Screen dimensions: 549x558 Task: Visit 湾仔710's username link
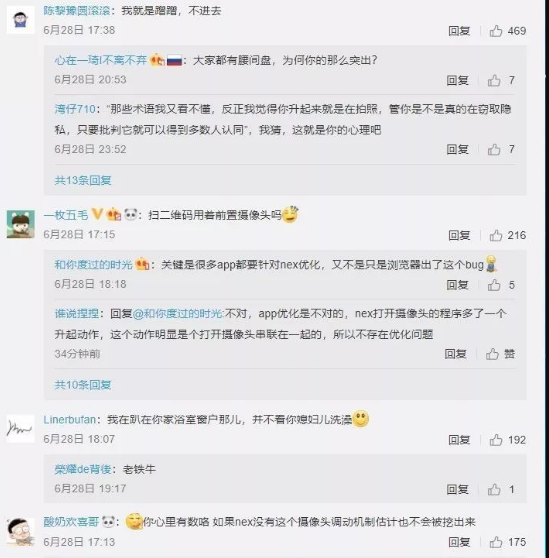[75, 109]
